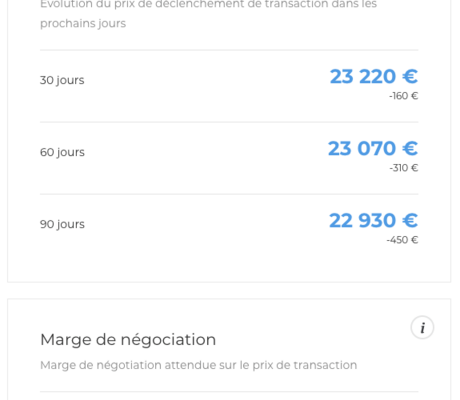The width and height of the screenshot is (460, 400).
Task: Click the 22 930 € price
Action: coord(373,220)
